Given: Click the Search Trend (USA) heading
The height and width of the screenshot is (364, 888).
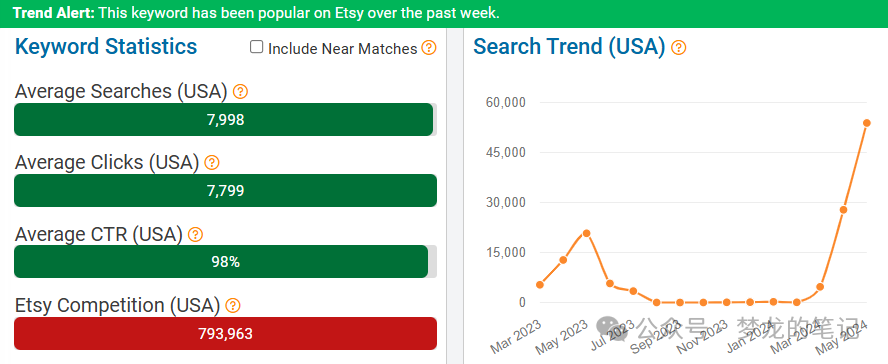Looking at the screenshot, I should [x=569, y=46].
